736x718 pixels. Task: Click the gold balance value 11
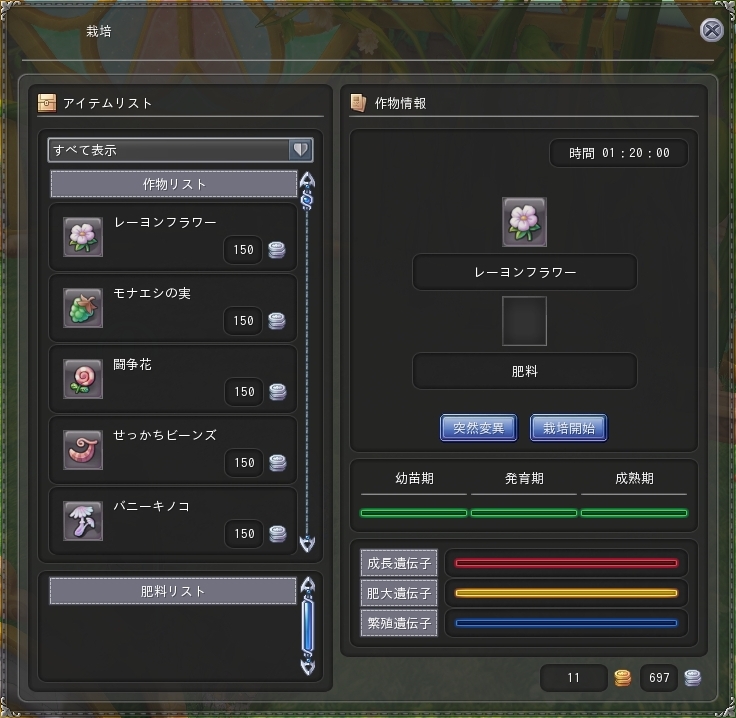click(574, 678)
